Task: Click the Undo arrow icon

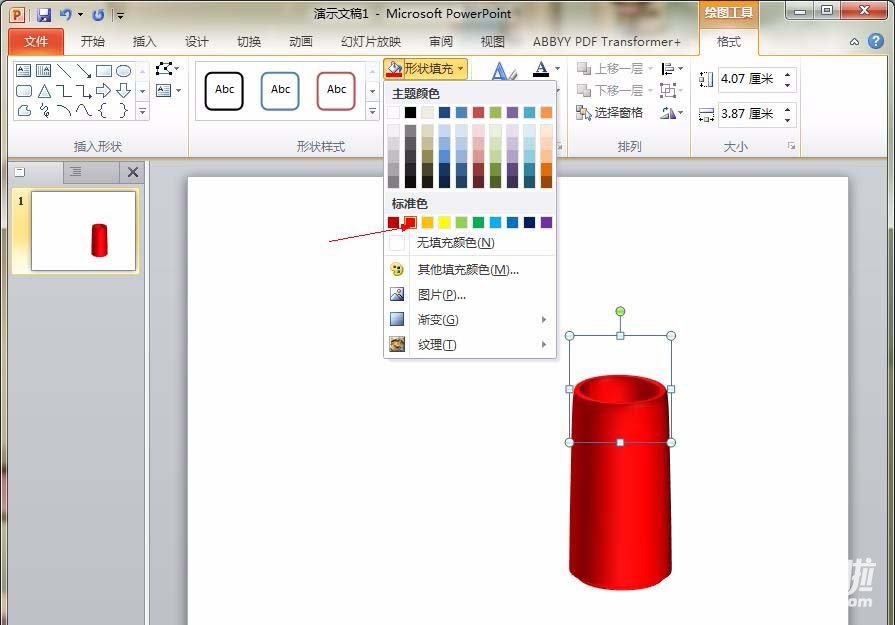Action: tap(66, 14)
